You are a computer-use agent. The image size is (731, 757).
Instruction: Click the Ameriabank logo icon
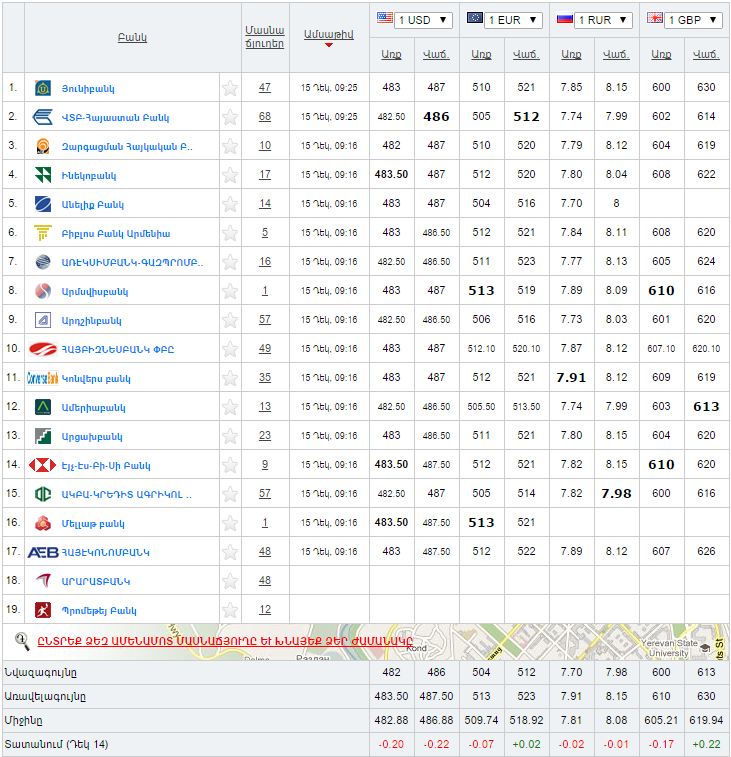(x=43, y=407)
